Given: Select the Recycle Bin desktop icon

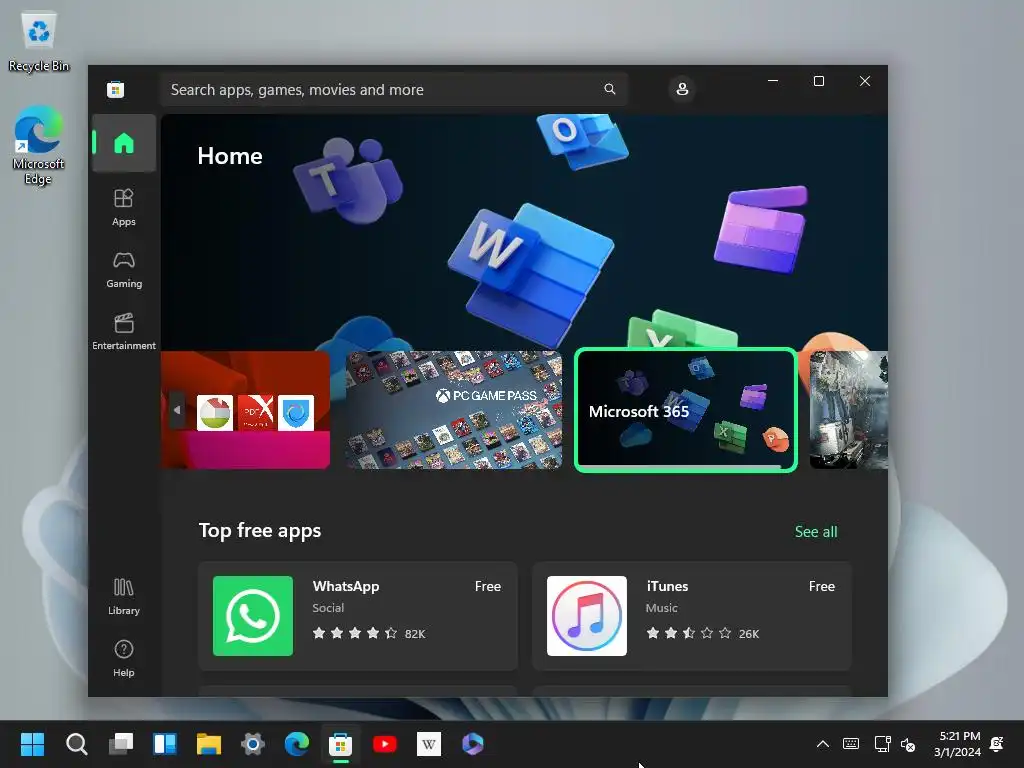Looking at the screenshot, I should click(x=39, y=40).
